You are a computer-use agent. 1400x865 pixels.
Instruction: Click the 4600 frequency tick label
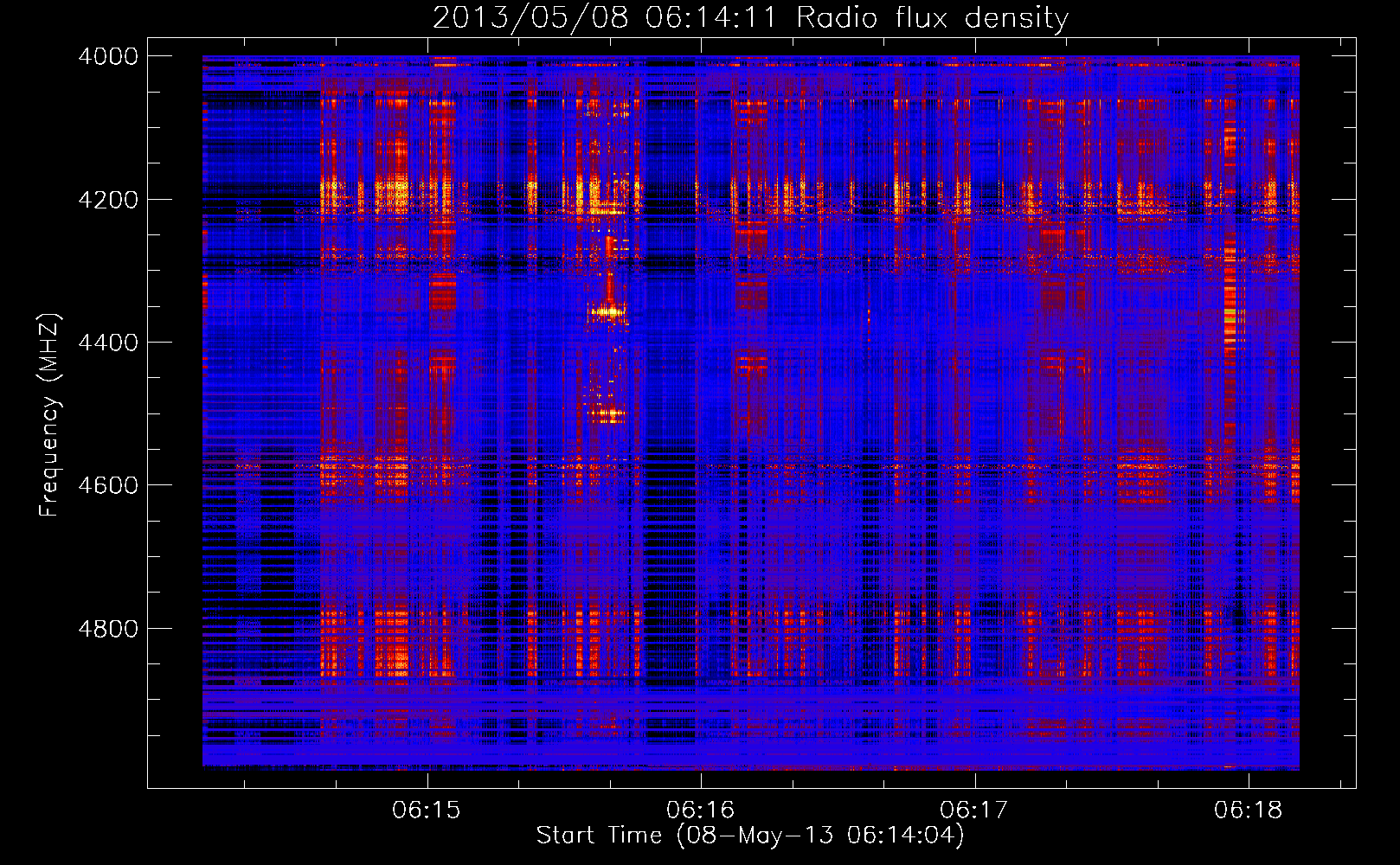pos(108,485)
